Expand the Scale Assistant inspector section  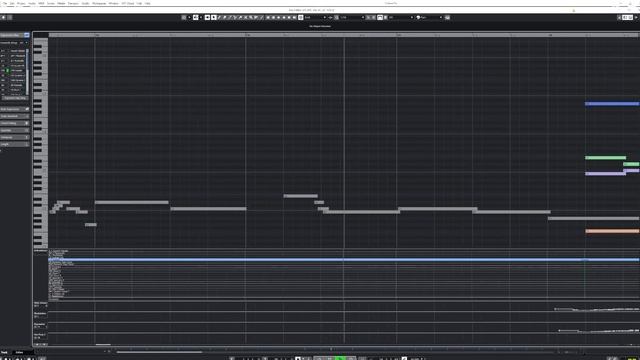[15, 116]
